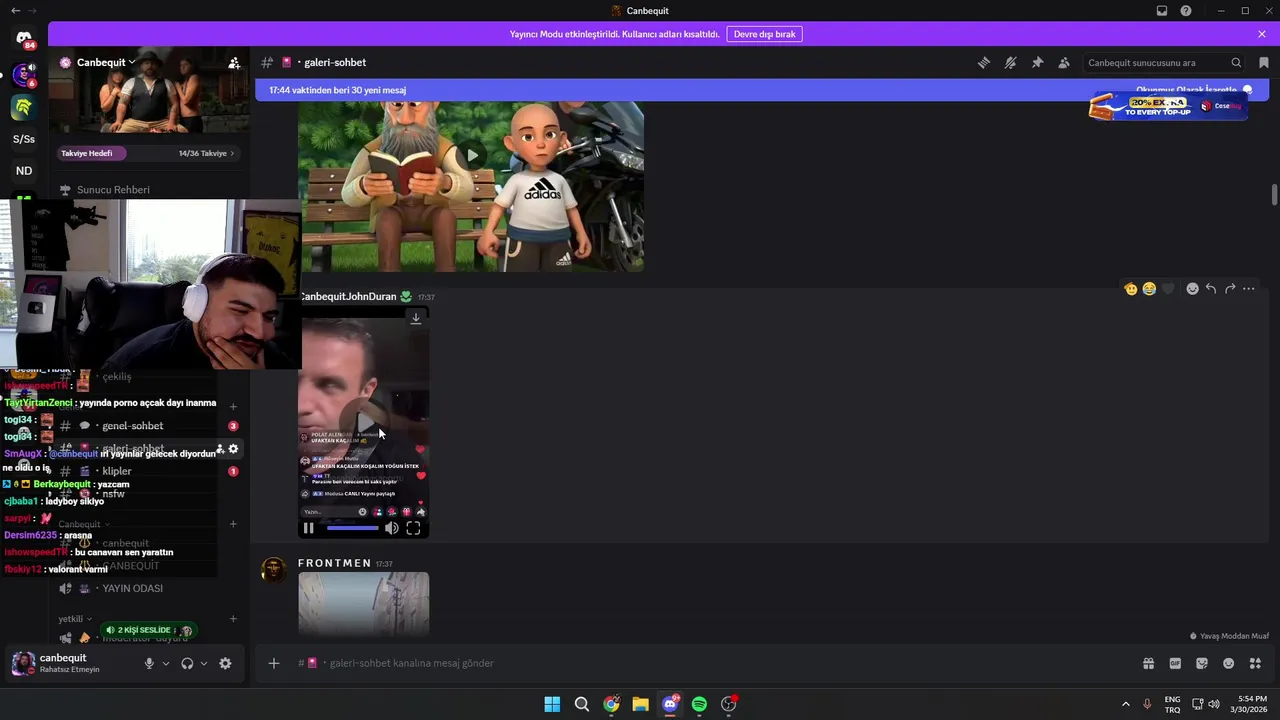Toggle video volume speaker icon
1280x720 pixels.
pyautogui.click(x=392, y=528)
